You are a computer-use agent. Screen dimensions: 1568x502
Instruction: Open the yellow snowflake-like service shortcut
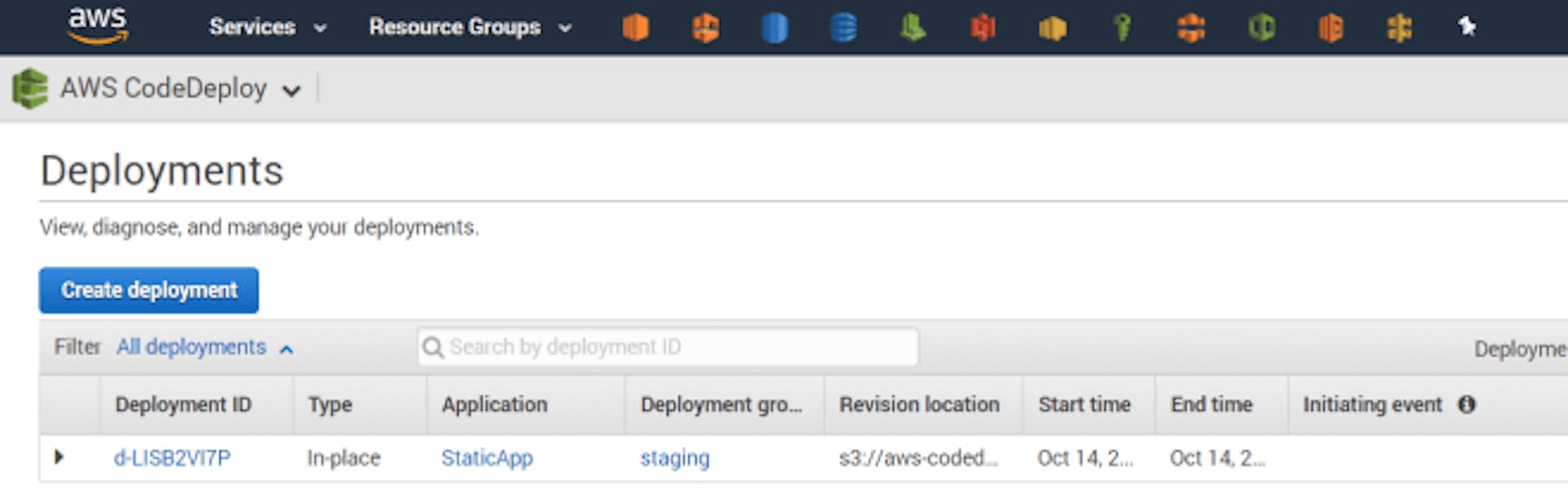pyautogui.click(x=1400, y=28)
